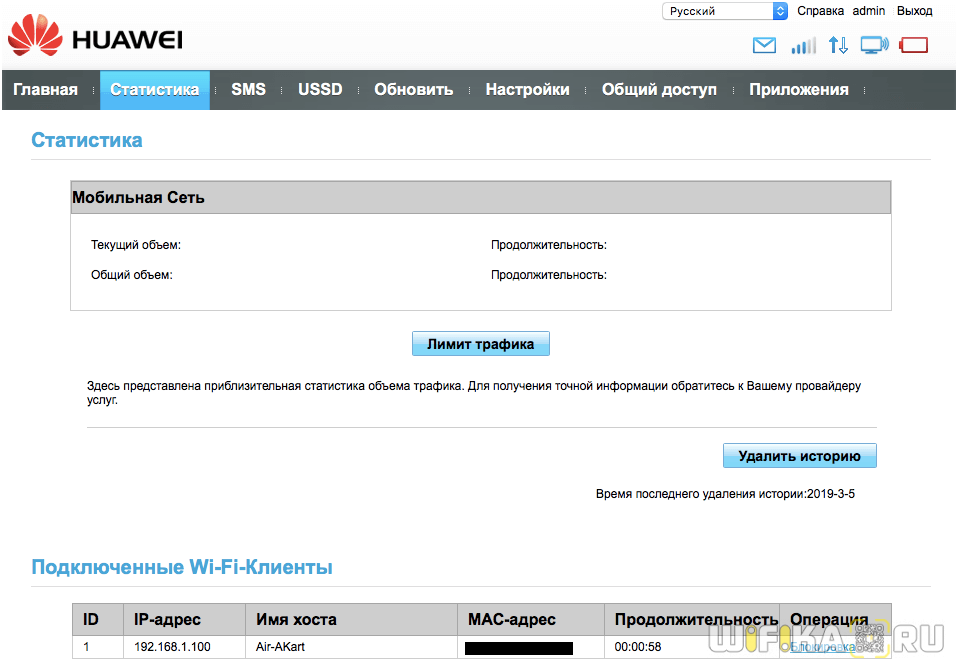The width and height of the screenshot is (956, 669).
Task: Click the Huawei logo
Action: [95, 39]
